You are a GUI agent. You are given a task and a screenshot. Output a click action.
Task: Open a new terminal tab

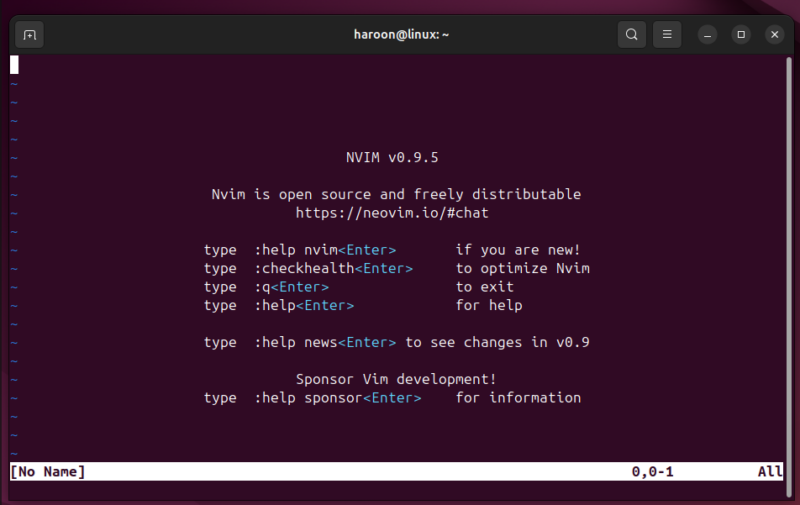pos(30,35)
